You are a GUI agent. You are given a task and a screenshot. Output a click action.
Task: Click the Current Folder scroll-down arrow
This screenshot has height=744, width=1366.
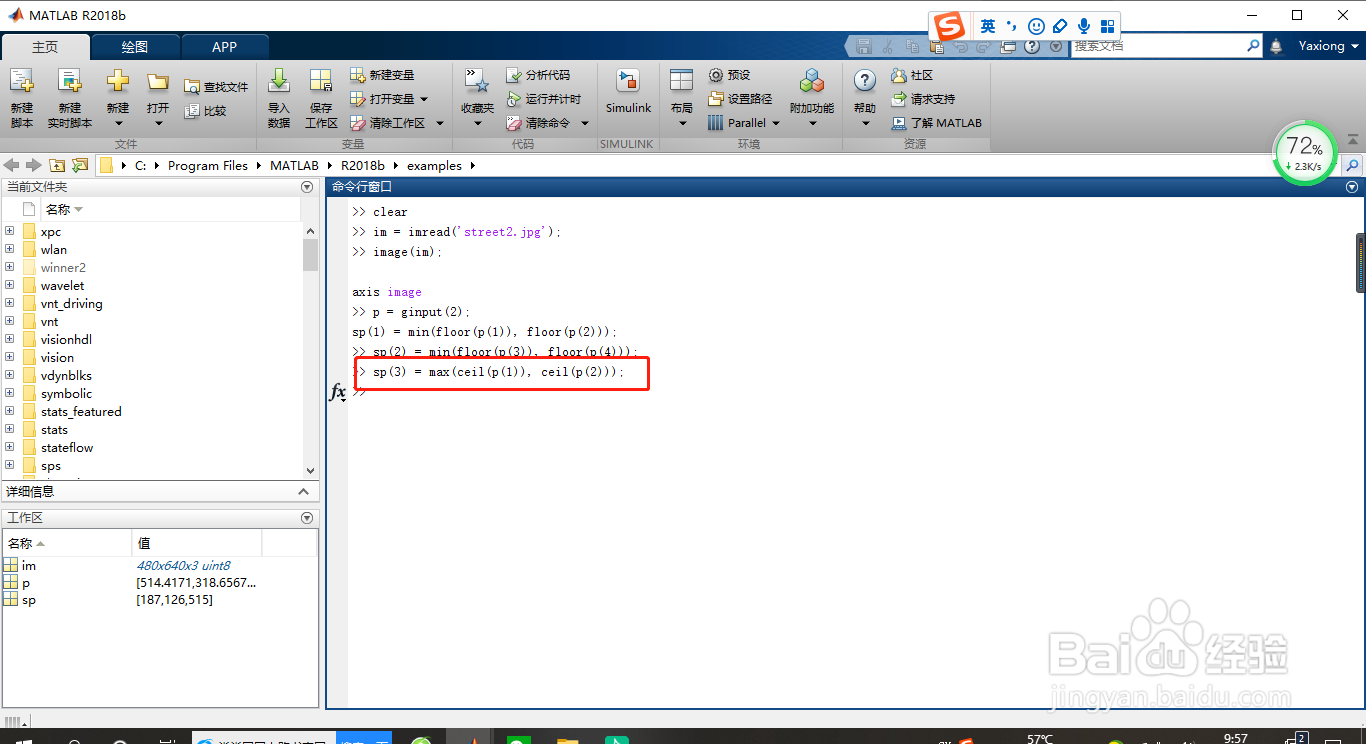pyautogui.click(x=310, y=470)
